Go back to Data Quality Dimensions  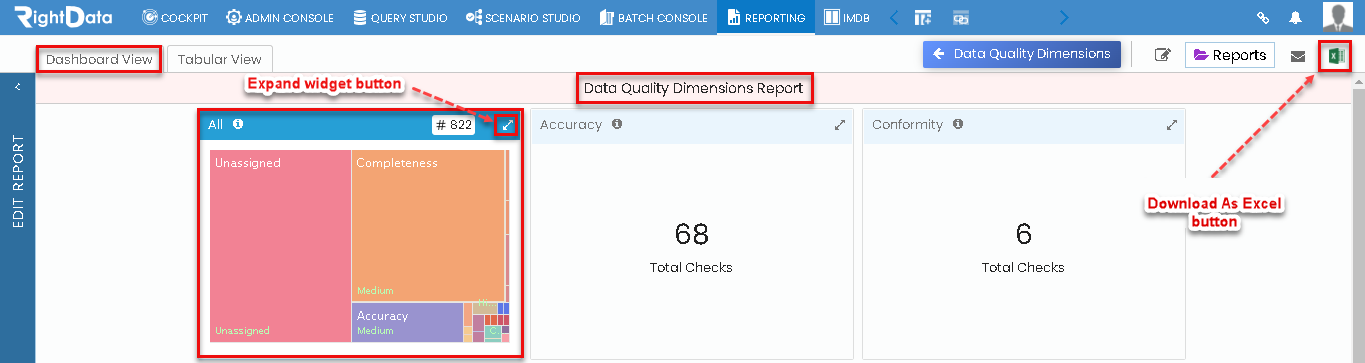click(x=1021, y=54)
